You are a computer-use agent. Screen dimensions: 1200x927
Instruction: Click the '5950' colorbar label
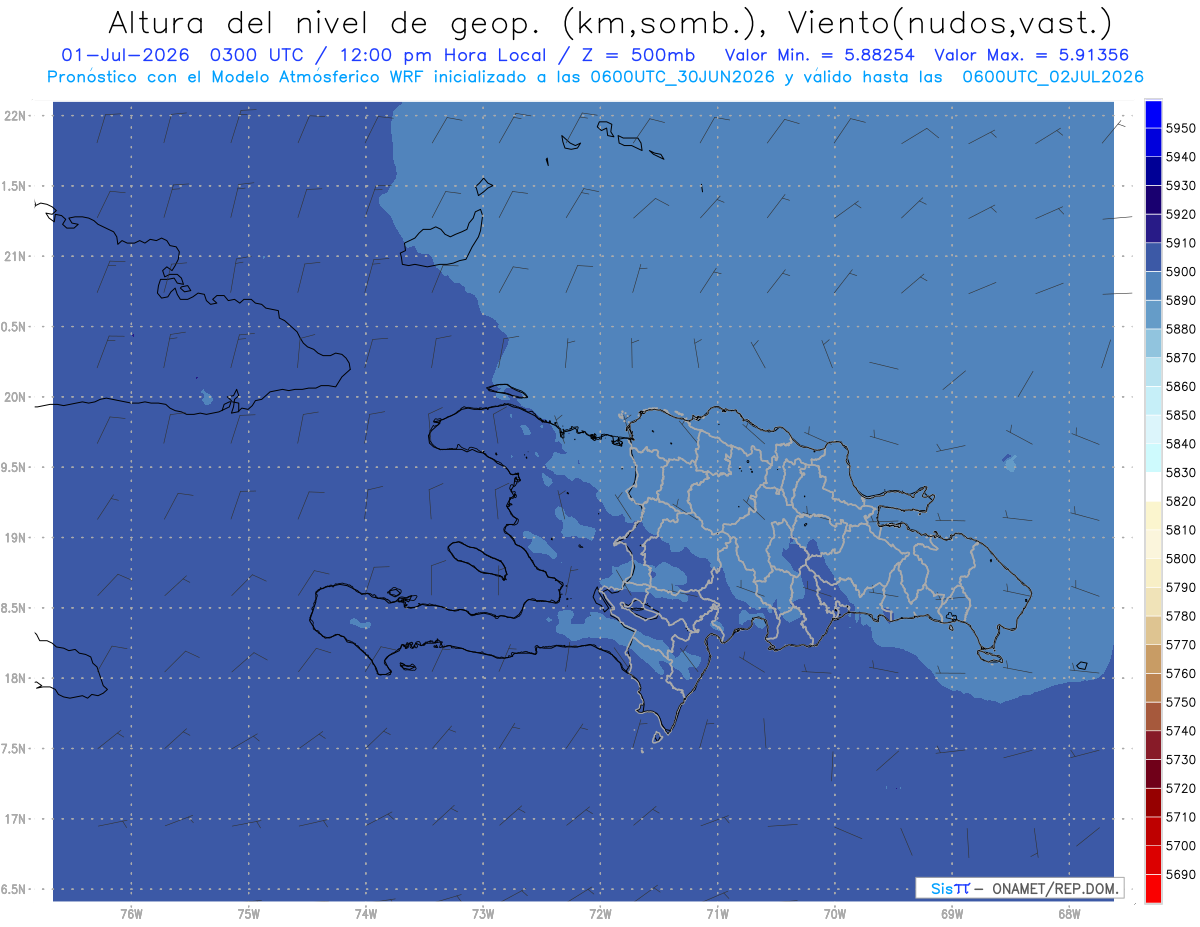[x=1181, y=128]
